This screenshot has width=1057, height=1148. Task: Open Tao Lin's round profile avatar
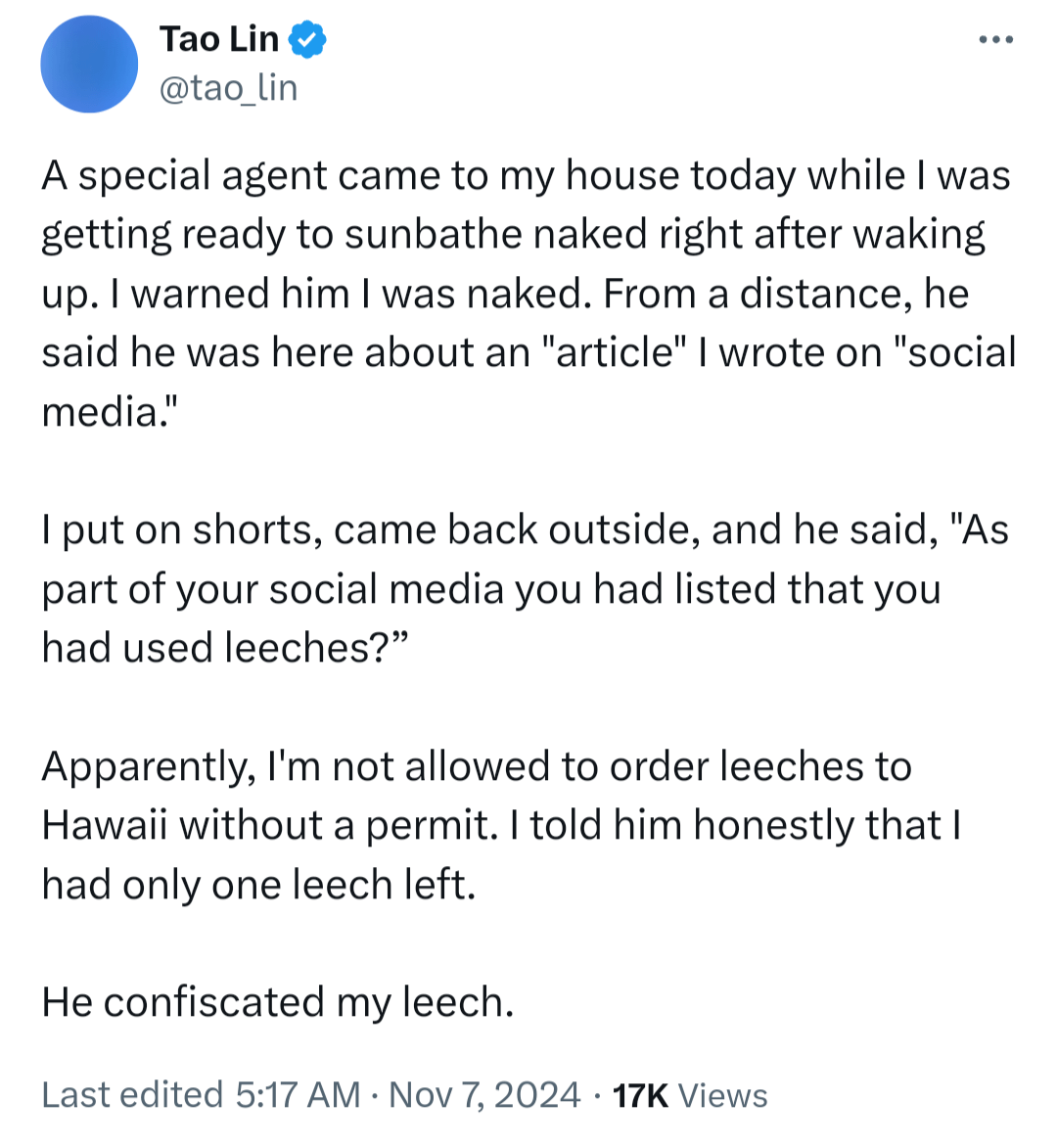tap(89, 65)
